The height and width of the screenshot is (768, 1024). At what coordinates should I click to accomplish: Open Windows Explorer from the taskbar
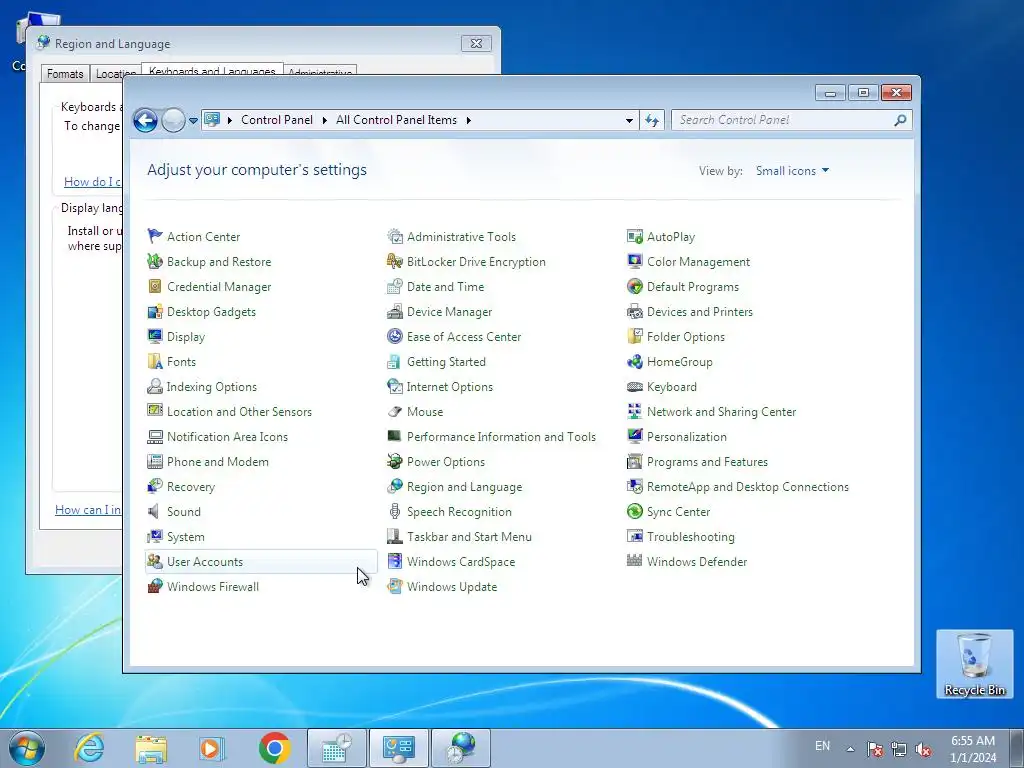(151, 748)
